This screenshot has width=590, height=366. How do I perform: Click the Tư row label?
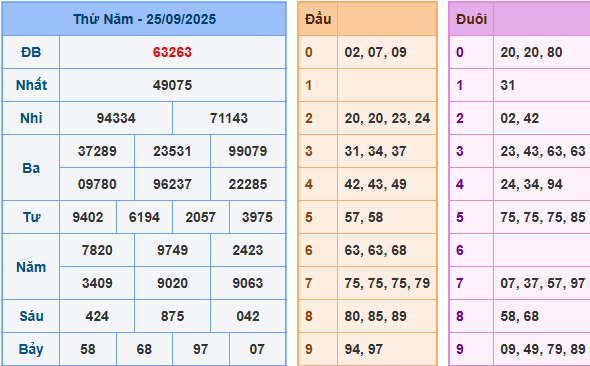pyautogui.click(x=31, y=217)
